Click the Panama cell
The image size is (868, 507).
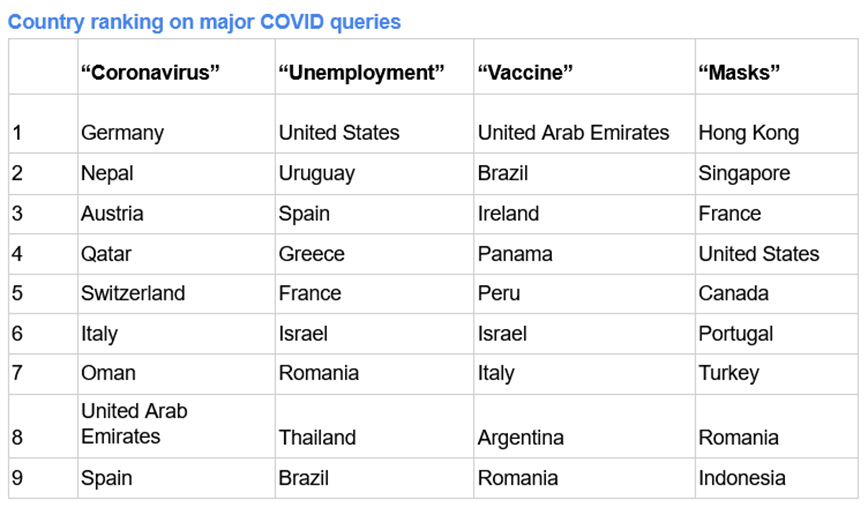pos(515,254)
